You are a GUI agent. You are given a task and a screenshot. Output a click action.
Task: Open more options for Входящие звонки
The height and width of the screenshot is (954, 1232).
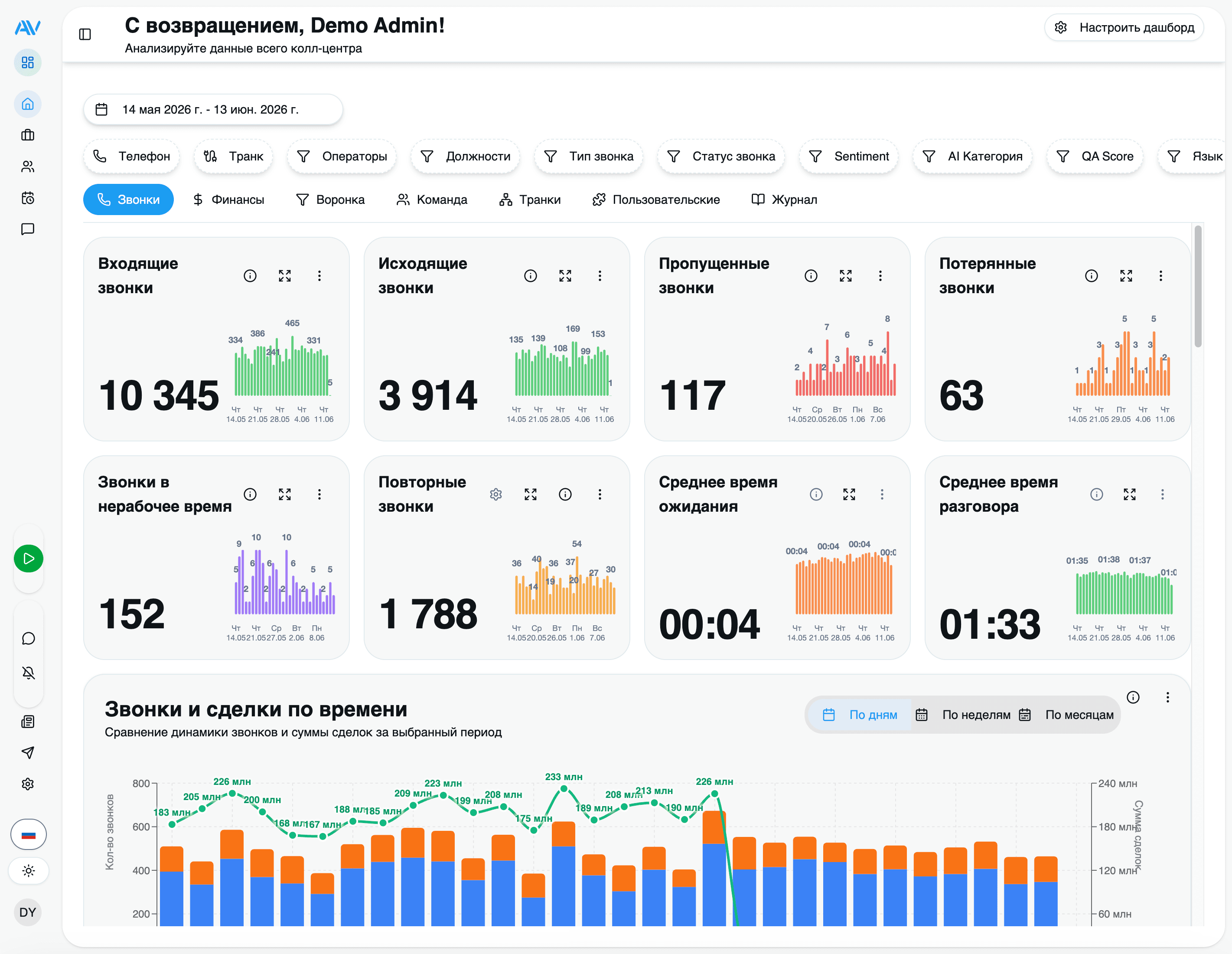pyautogui.click(x=319, y=276)
